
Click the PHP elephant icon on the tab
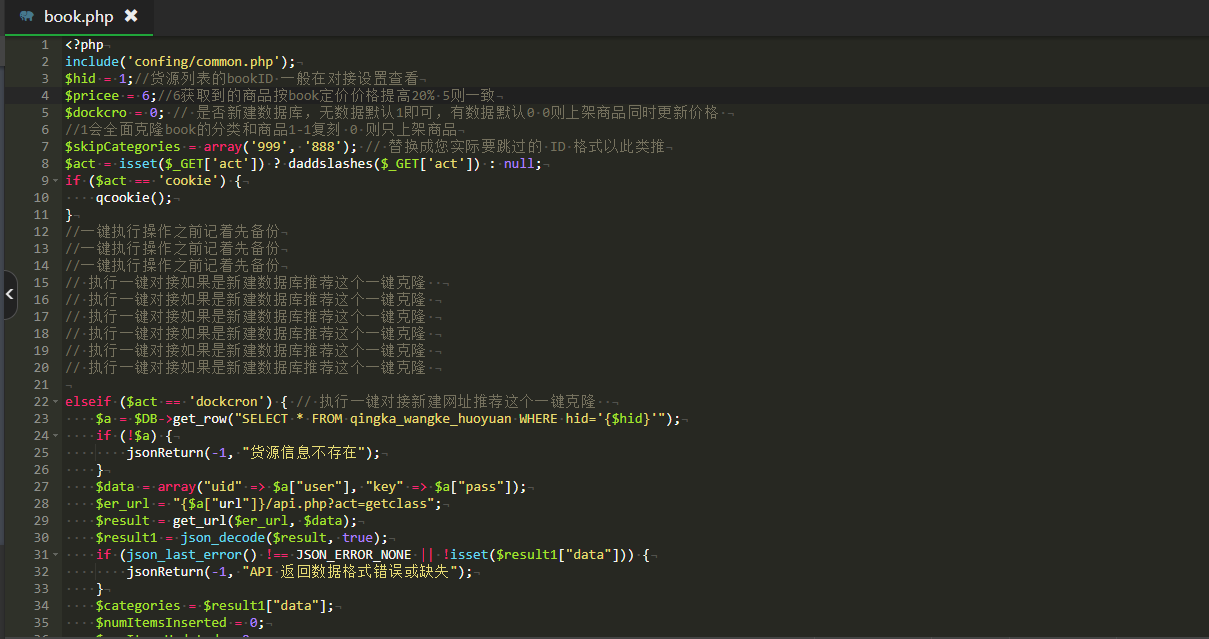point(26,16)
